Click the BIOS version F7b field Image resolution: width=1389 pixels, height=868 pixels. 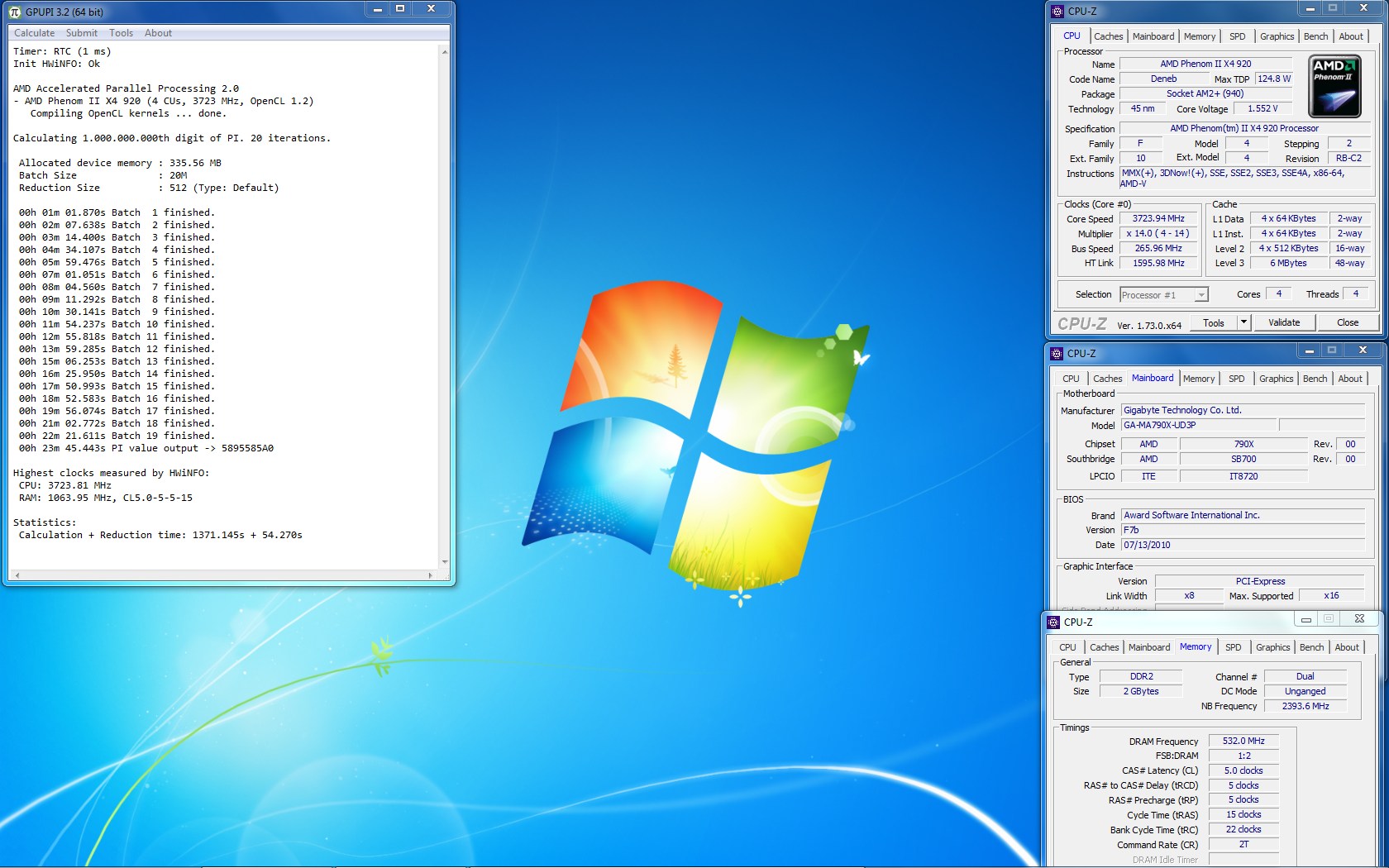point(1243,531)
